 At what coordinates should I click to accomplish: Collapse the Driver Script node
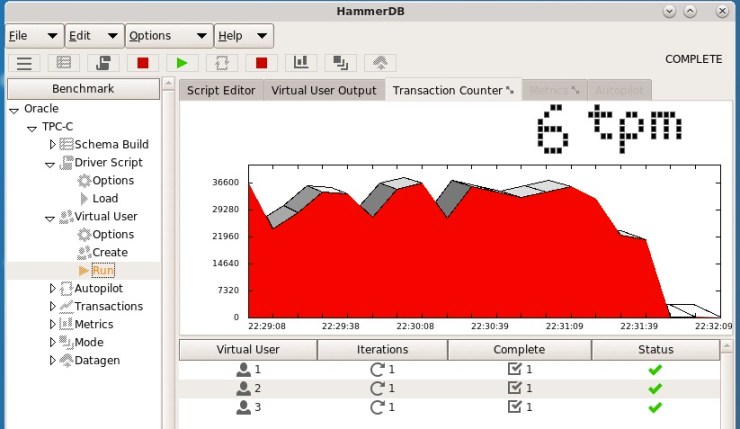coord(50,165)
